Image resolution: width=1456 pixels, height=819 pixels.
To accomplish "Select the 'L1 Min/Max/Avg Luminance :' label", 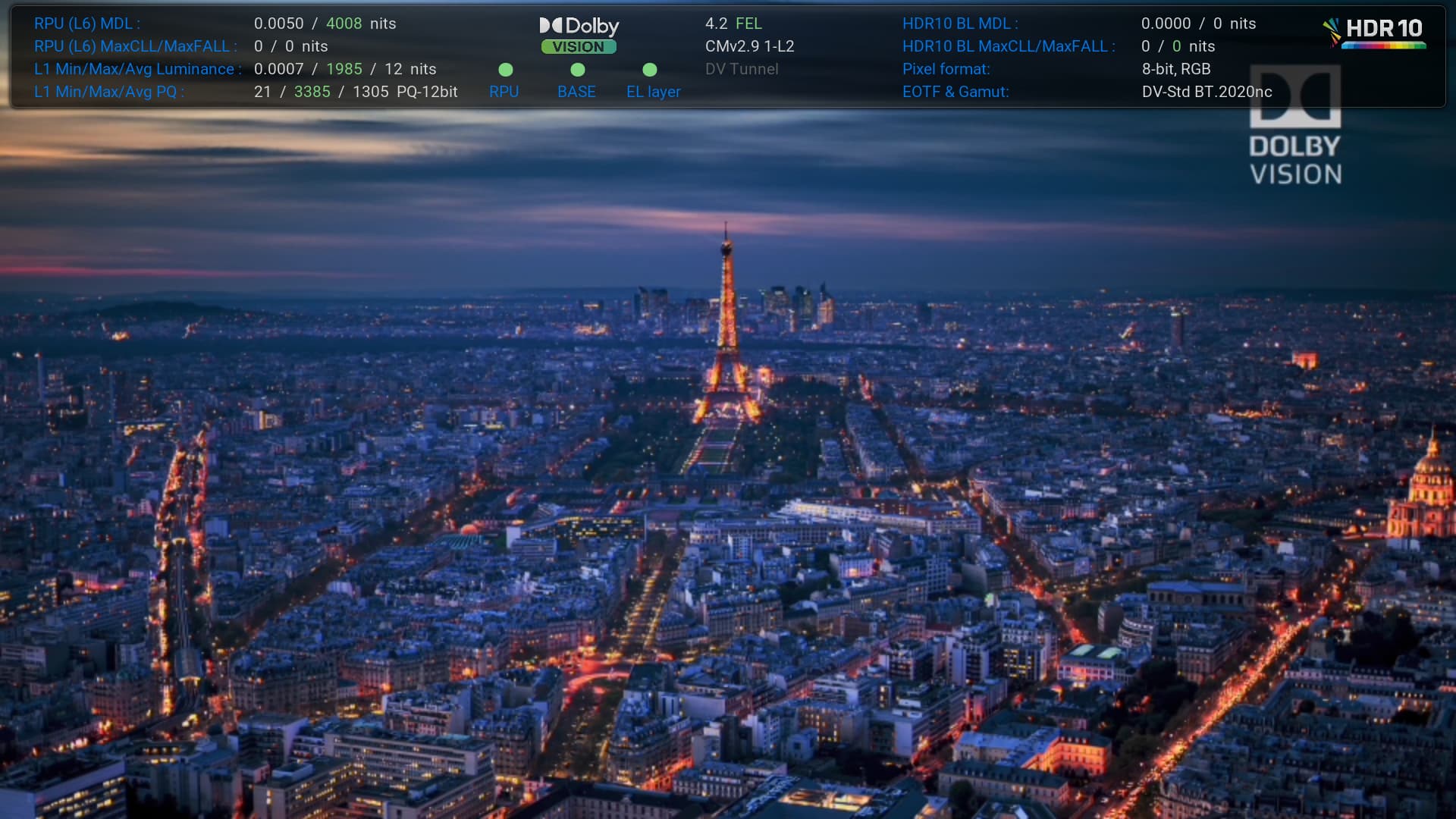I will pyautogui.click(x=138, y=69).
